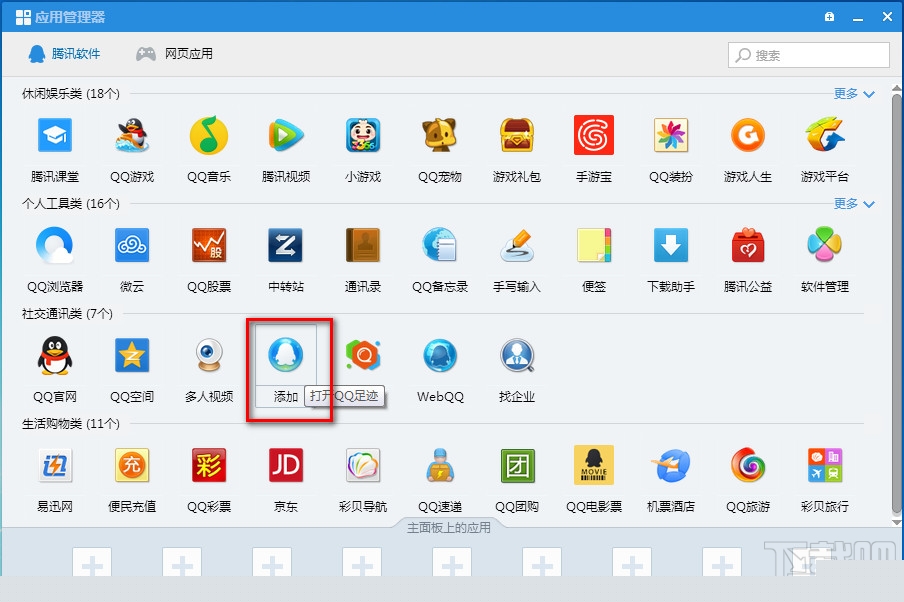Switch to the 腾讯软件 tab
Viewport: 904px width, 602px height.
64,54
